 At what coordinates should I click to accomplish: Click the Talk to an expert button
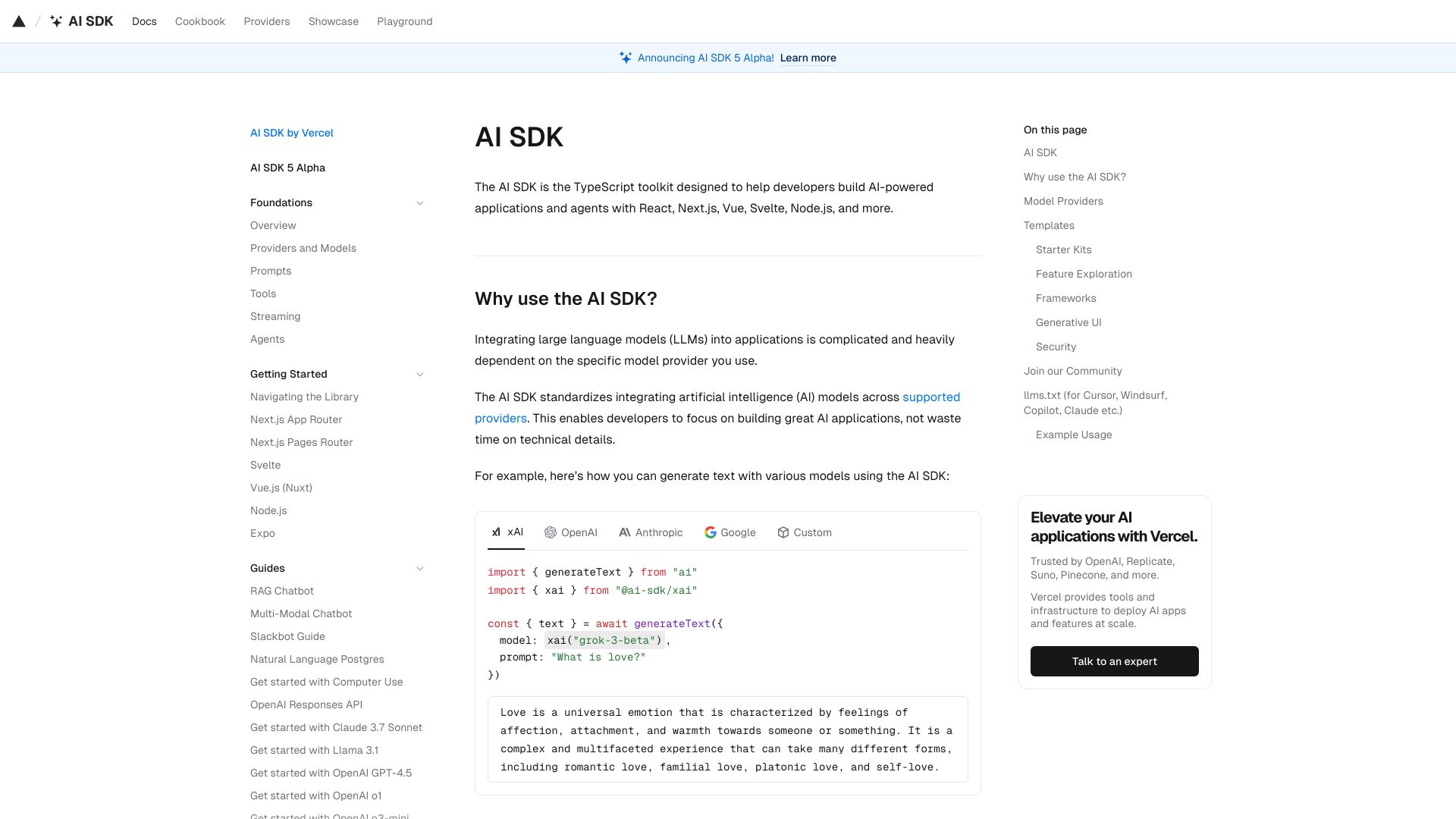pos(1115,661)
